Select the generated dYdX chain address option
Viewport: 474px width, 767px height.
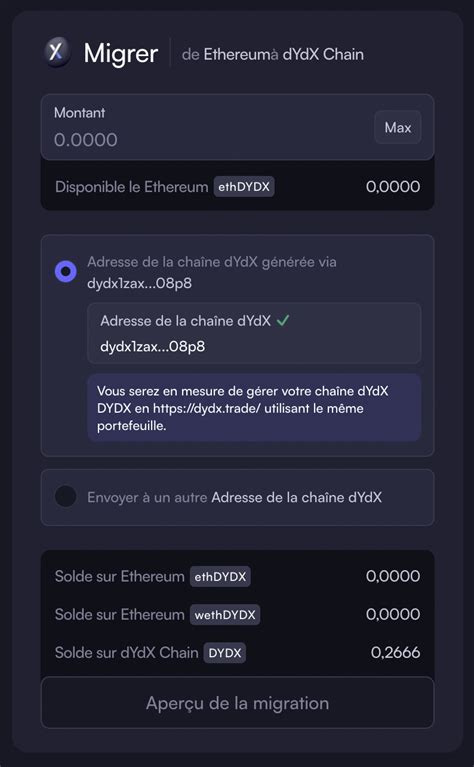[66, 271]
